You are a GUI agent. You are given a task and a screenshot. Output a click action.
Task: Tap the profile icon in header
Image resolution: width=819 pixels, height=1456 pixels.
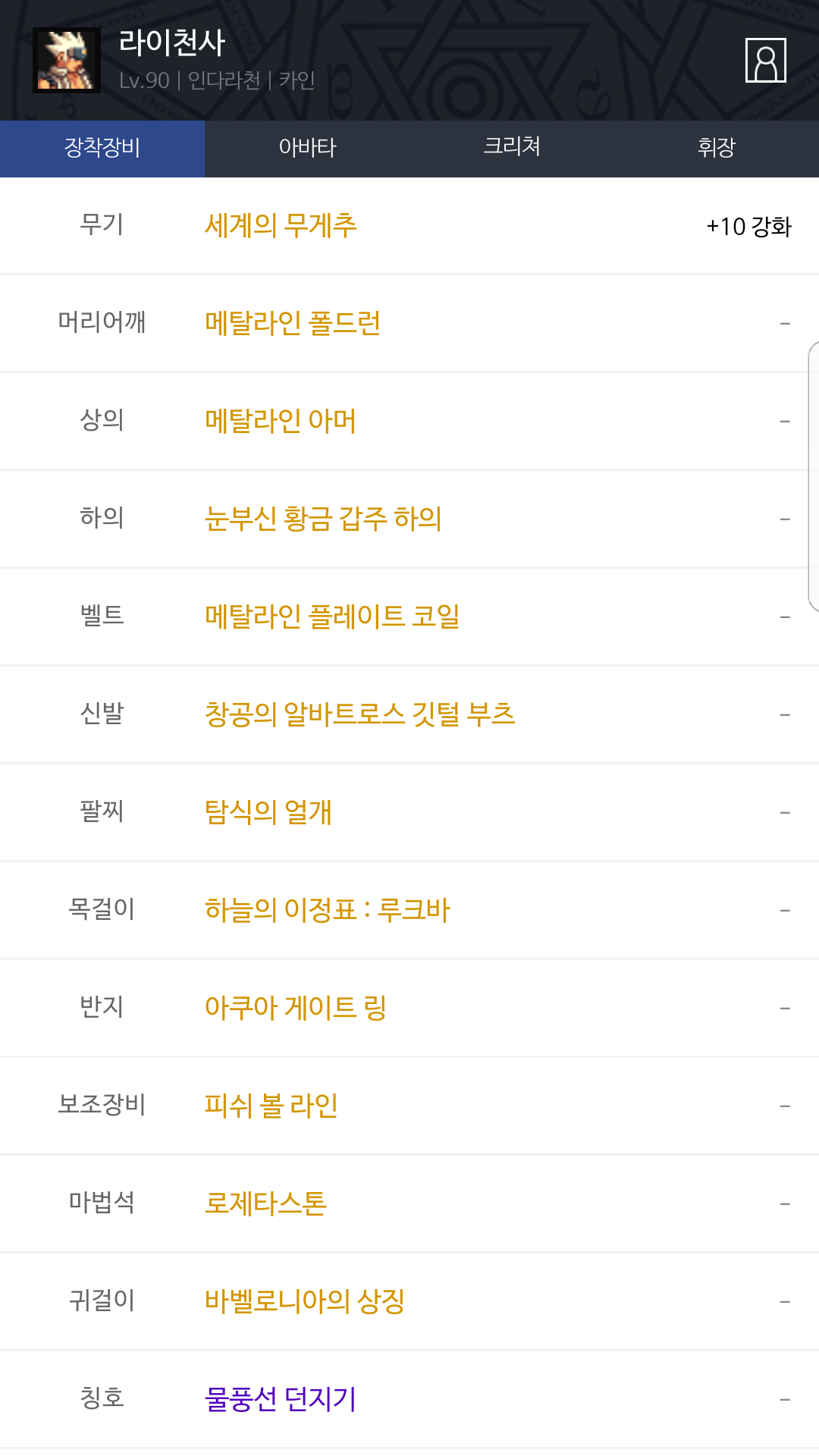click(x=765, y=60)
